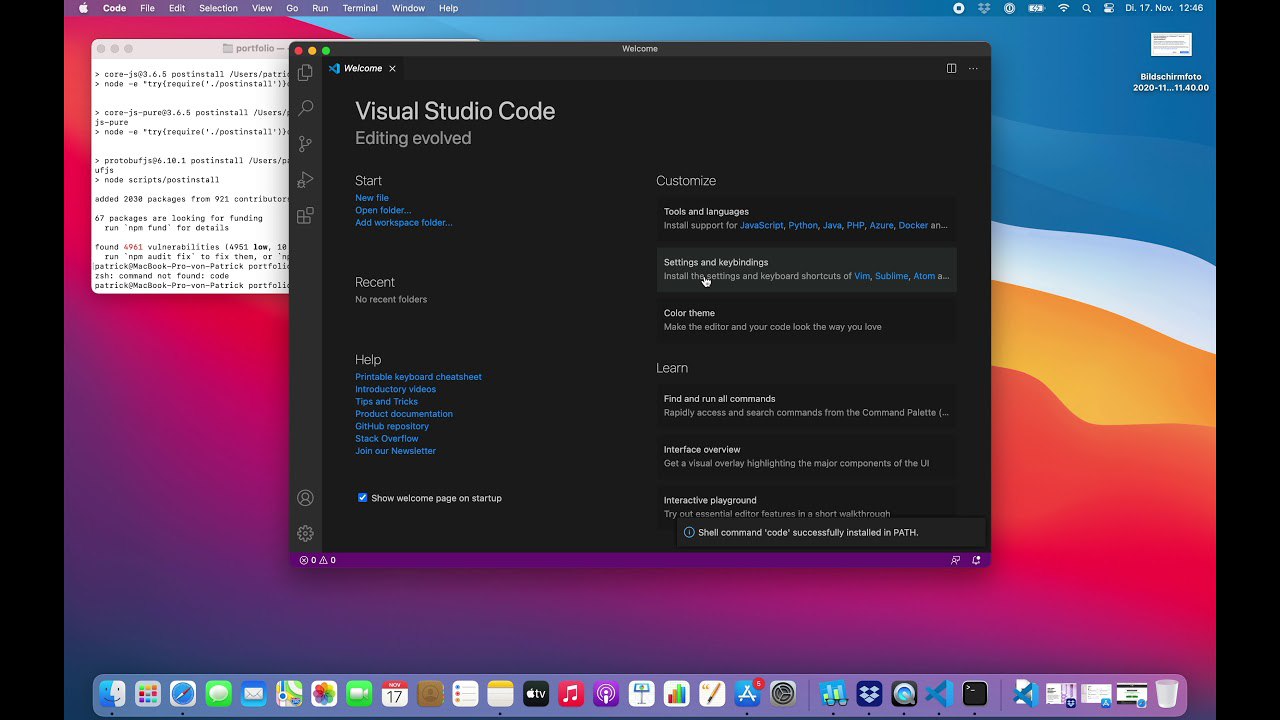Install Vim keybindings link
Screen dimensions: 1280x720
[862, 276]
